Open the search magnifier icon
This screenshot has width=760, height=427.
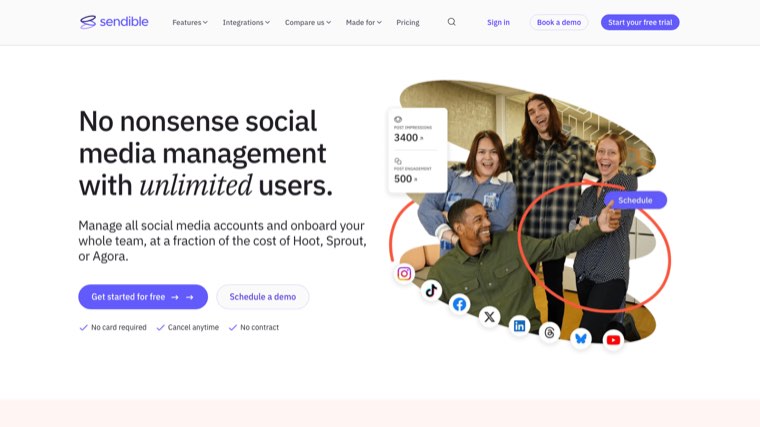[451, 22]
